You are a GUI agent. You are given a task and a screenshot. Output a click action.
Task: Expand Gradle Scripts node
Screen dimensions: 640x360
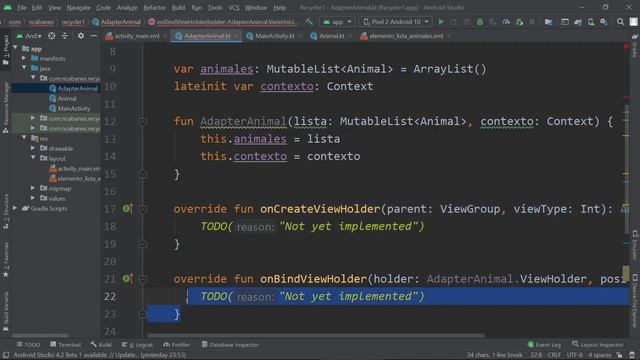pos(15,208)
